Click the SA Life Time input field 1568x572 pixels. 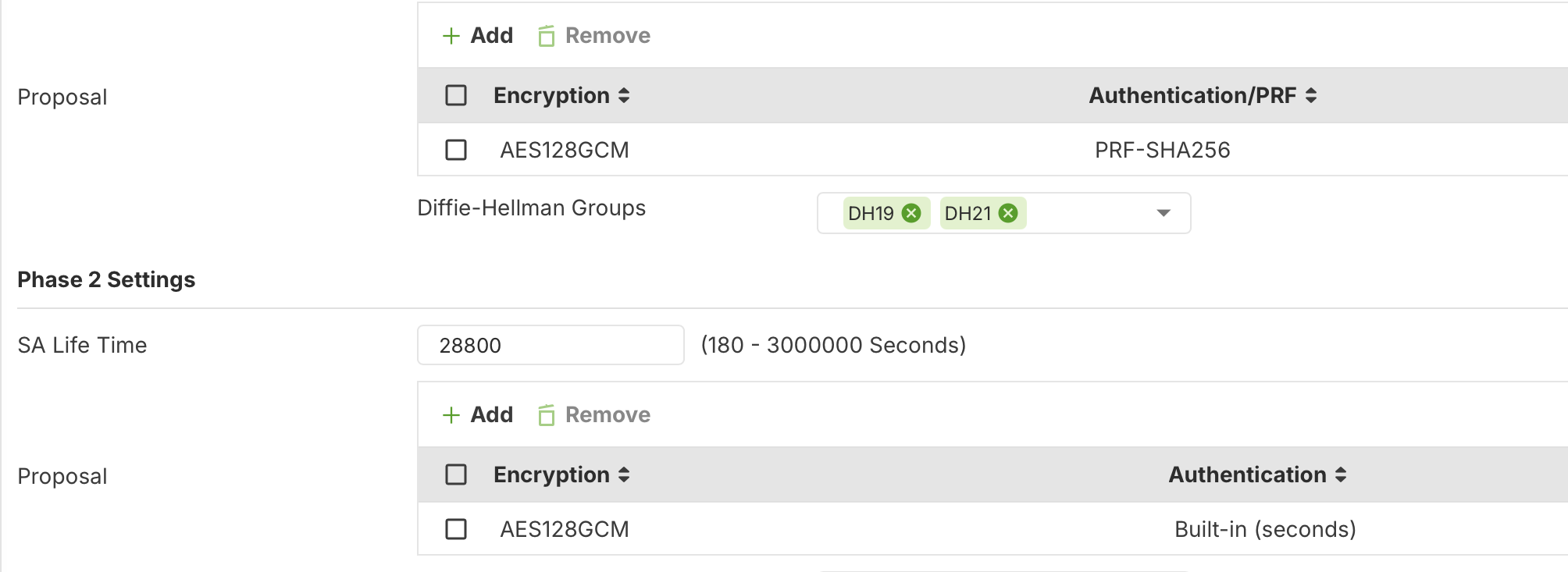tap(551, 345)
